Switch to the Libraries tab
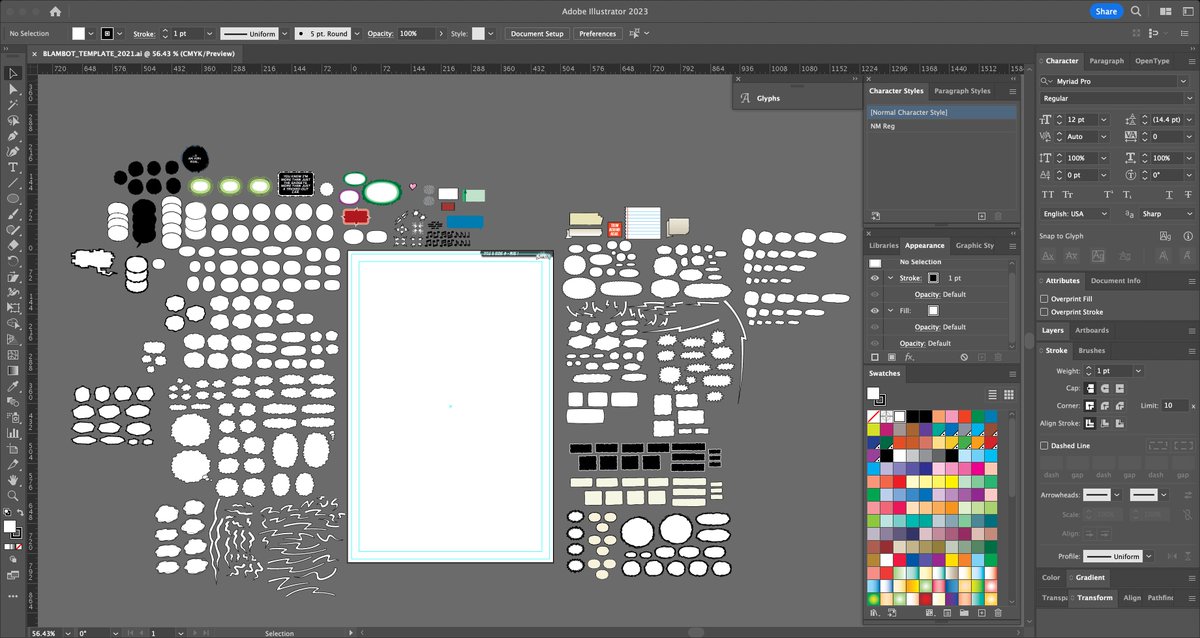1200x638 pixels. (883, 245)
